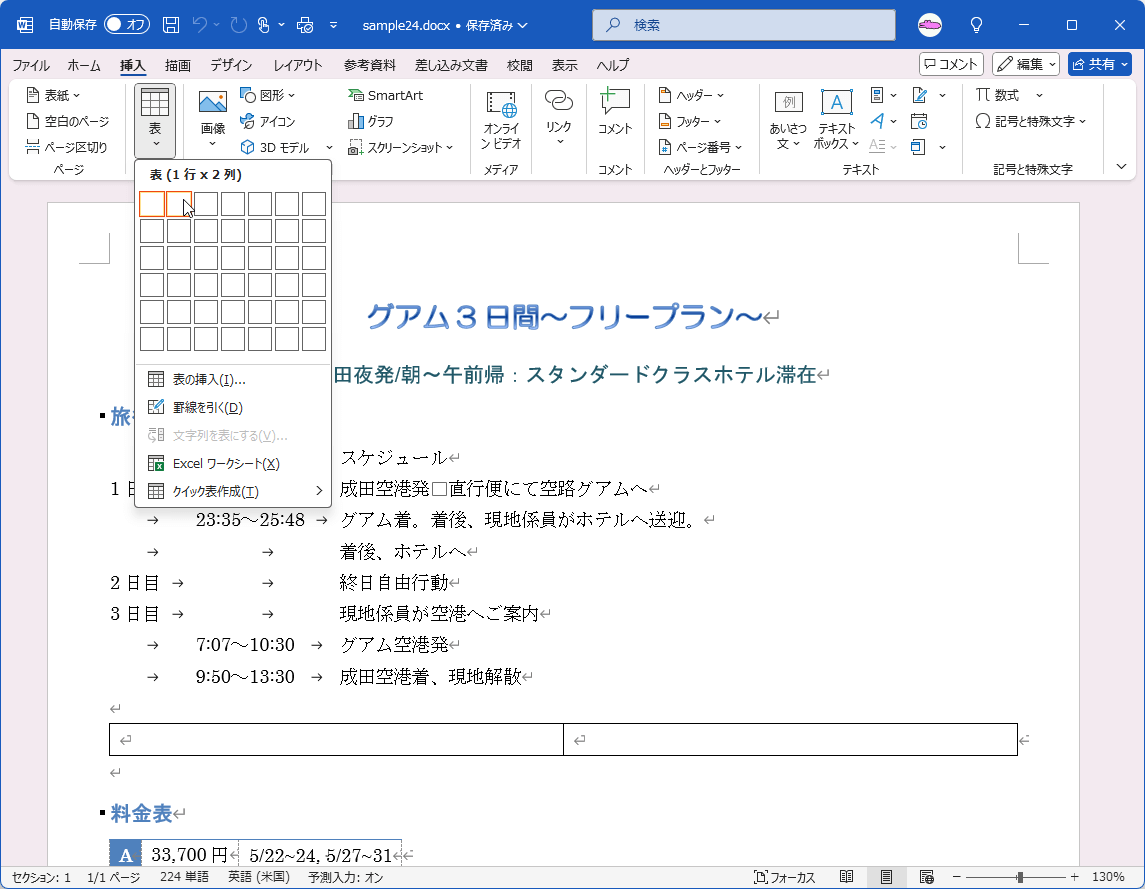The image size is (1145, 889).
Task: Open the touch/mouse mode icon
Action: coord(264,25)
